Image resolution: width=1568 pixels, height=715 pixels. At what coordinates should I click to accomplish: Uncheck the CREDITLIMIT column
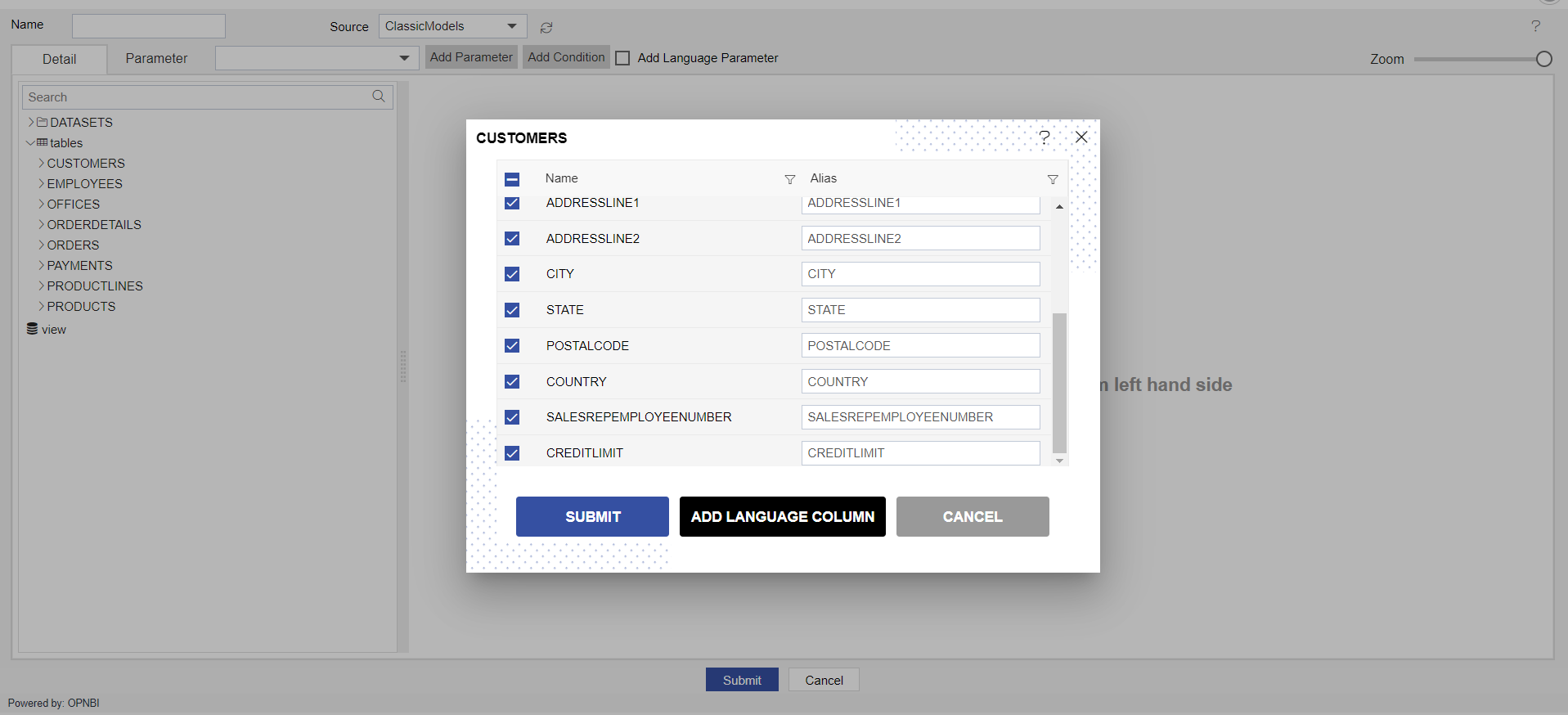pos(512,453)
